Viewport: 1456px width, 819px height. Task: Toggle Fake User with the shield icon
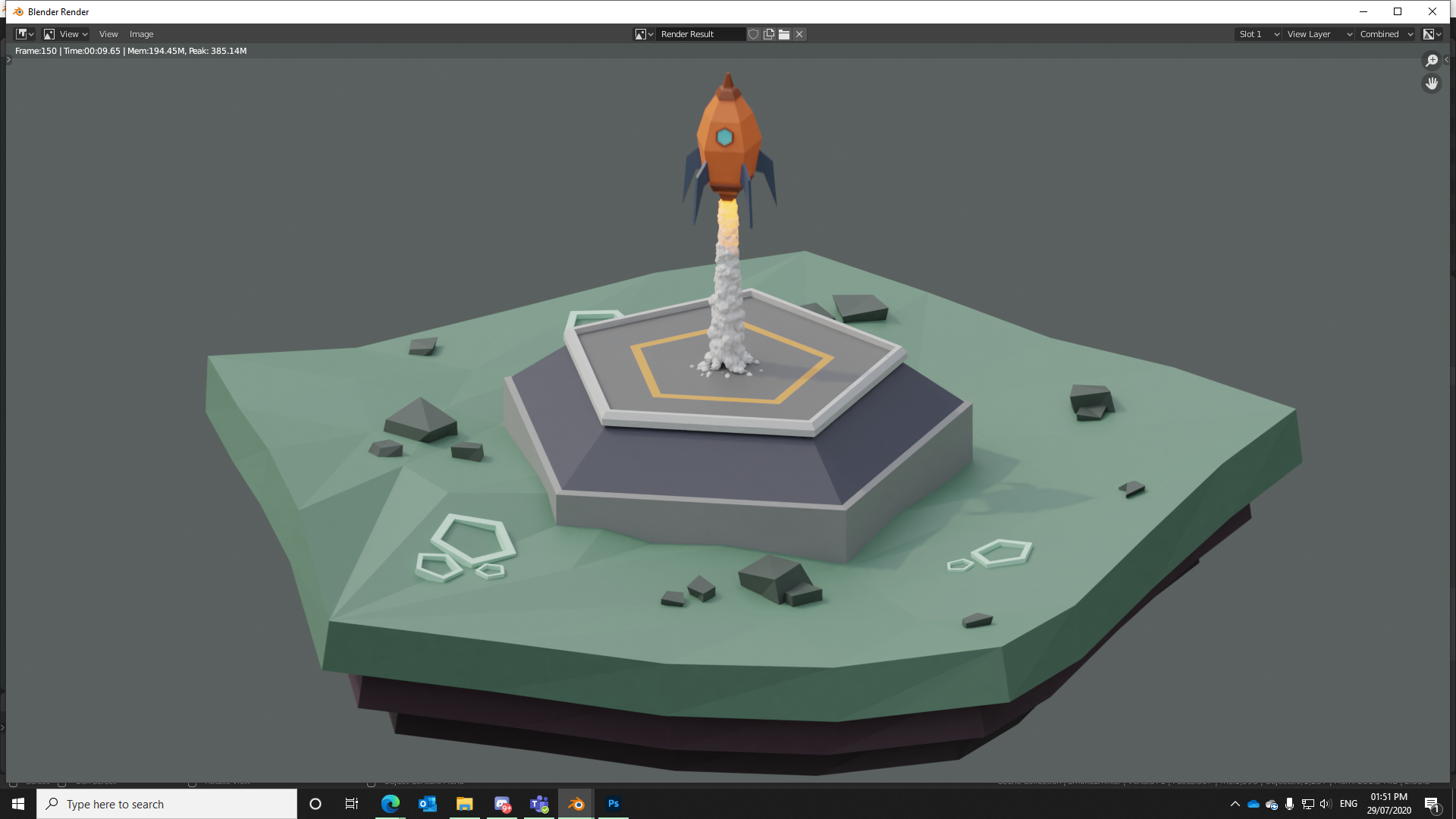pyautogui.click(x=753, y=34)
